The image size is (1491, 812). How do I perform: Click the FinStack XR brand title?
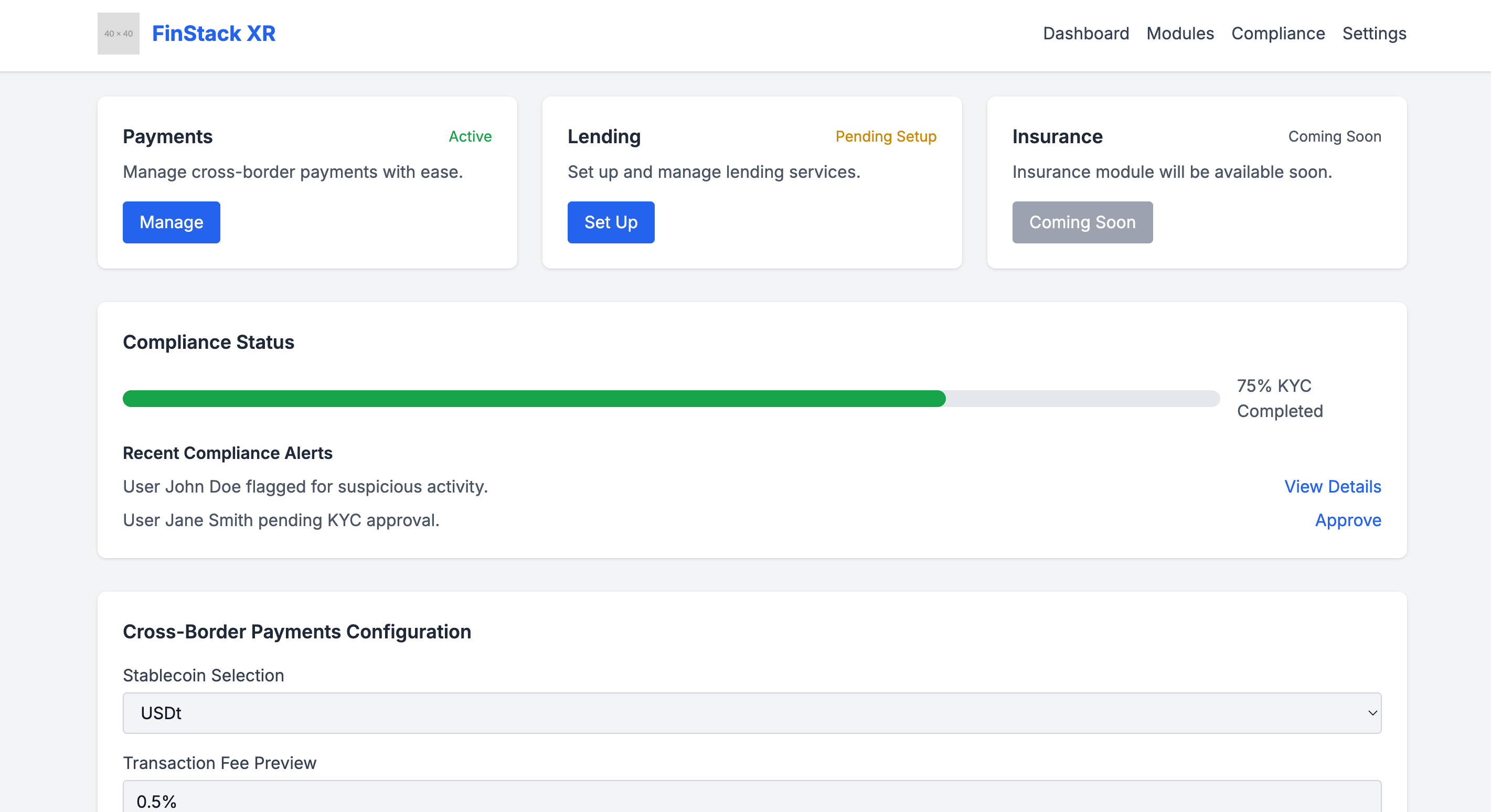pyautogui.click(x=214, y=34)
